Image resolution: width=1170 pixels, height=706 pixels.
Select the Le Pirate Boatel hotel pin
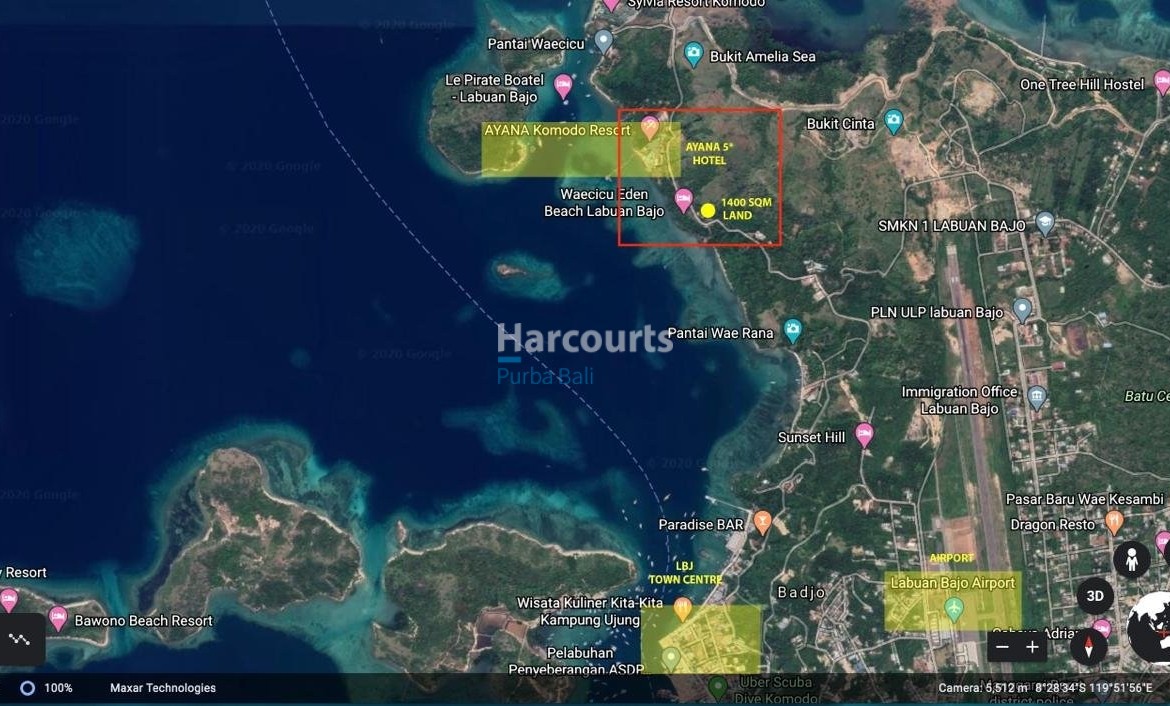tap(563, 86)
